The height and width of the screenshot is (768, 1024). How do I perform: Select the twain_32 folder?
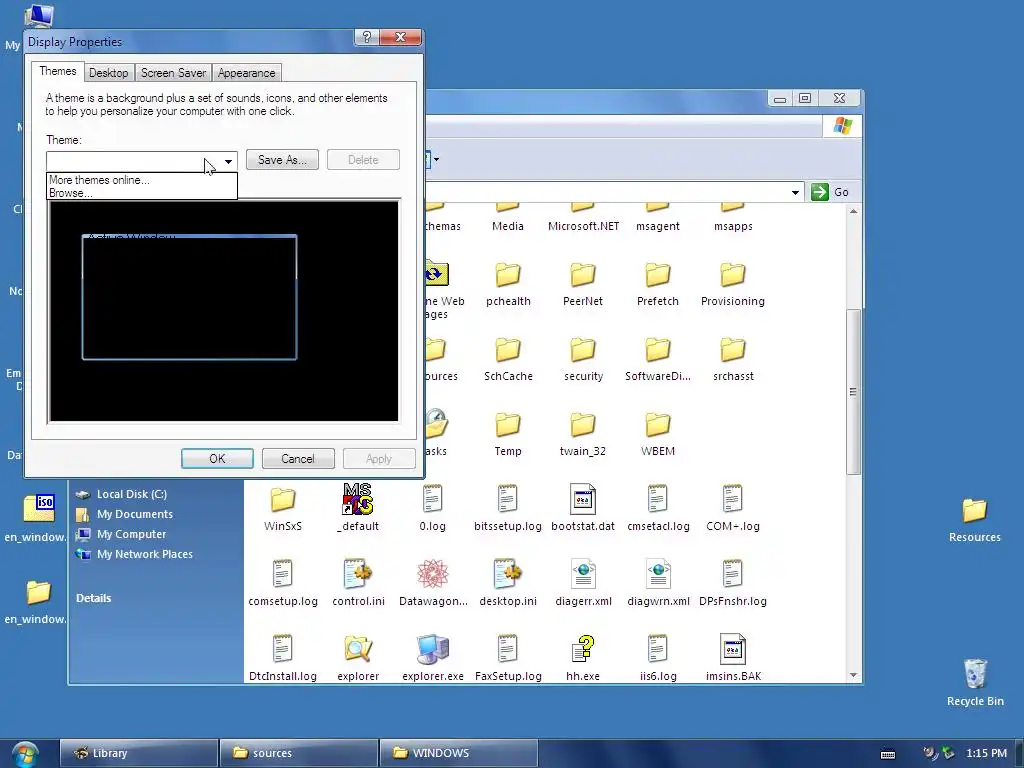coord(583,435)
